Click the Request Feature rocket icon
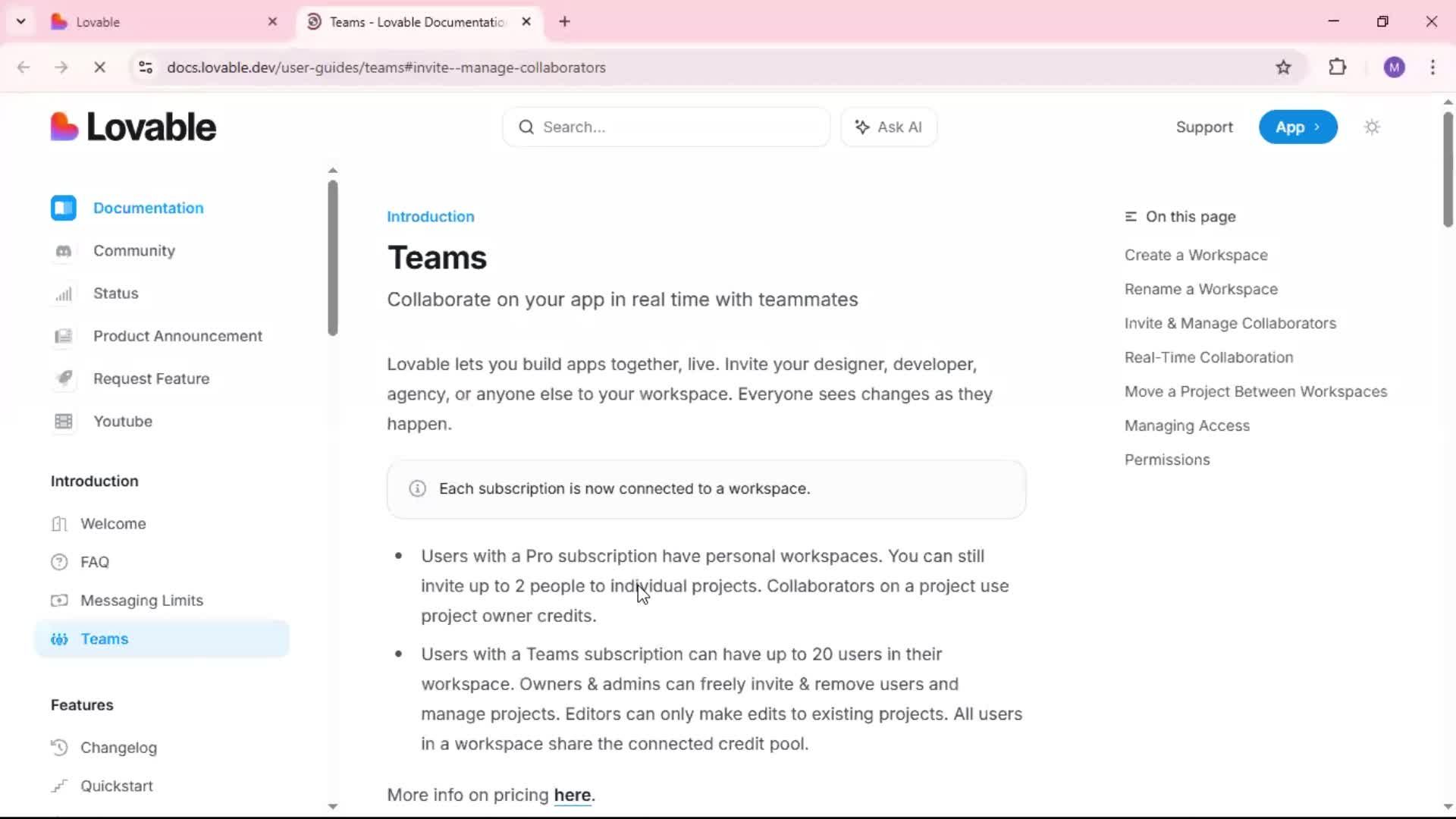1456x819 pixels. tap(64, 378)
